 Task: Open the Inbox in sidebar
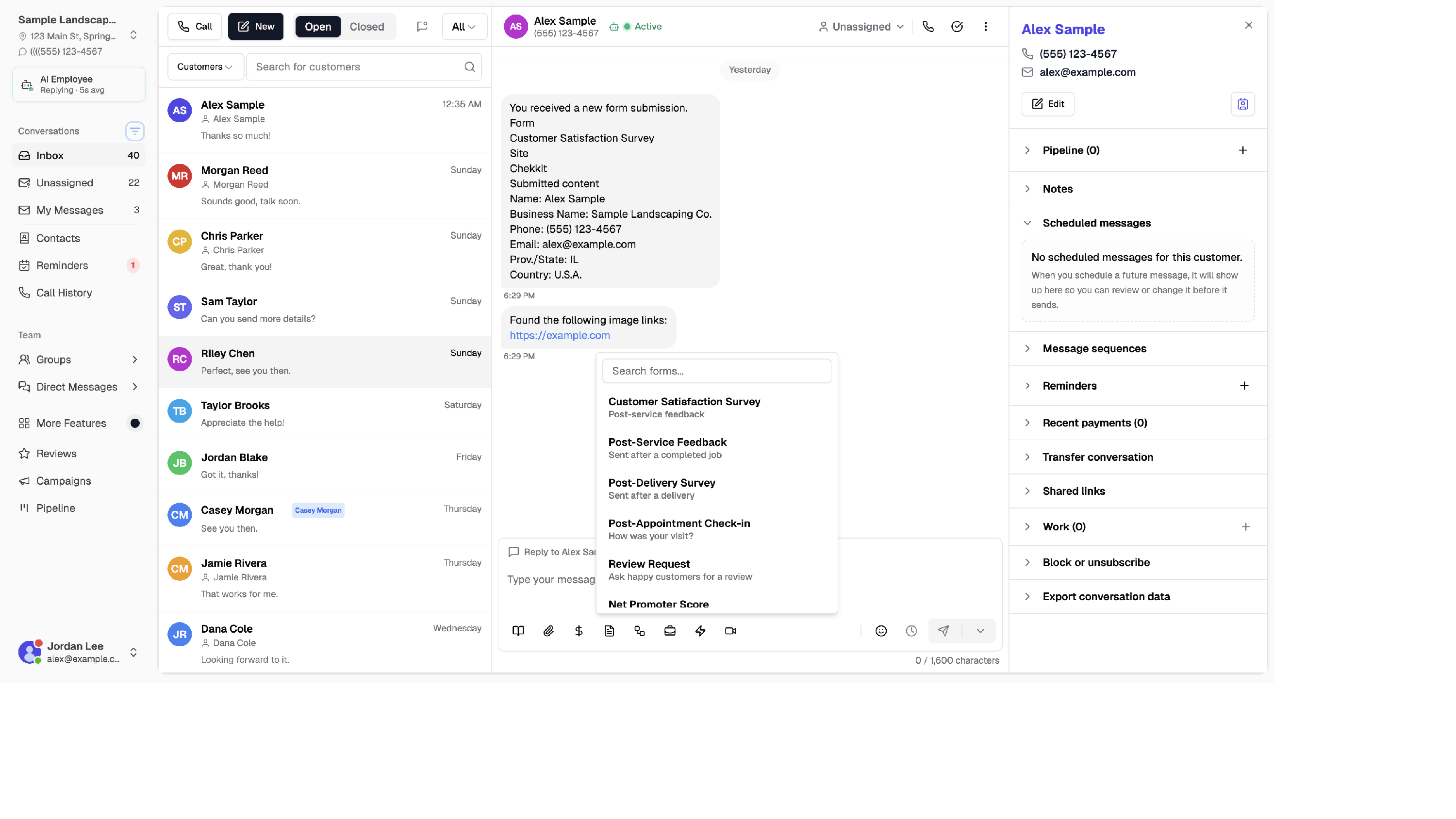(x=79, y=155)
